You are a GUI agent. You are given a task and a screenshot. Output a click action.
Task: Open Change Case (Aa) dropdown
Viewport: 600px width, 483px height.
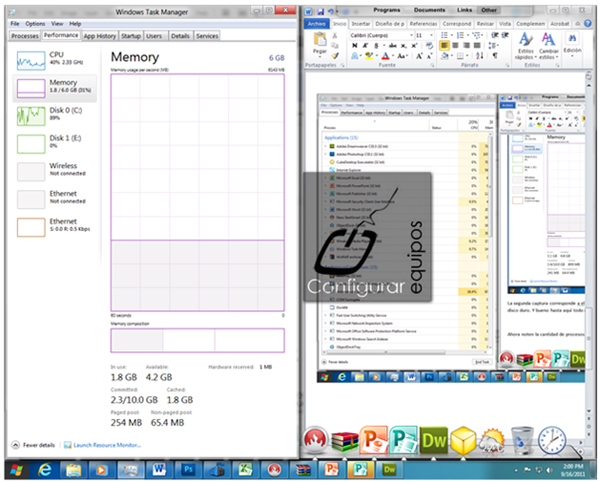402,56
